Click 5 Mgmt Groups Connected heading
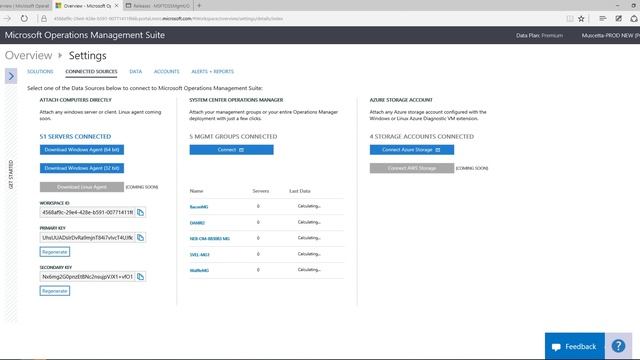This screenshot has width=640, height=360. click(233, 136)
